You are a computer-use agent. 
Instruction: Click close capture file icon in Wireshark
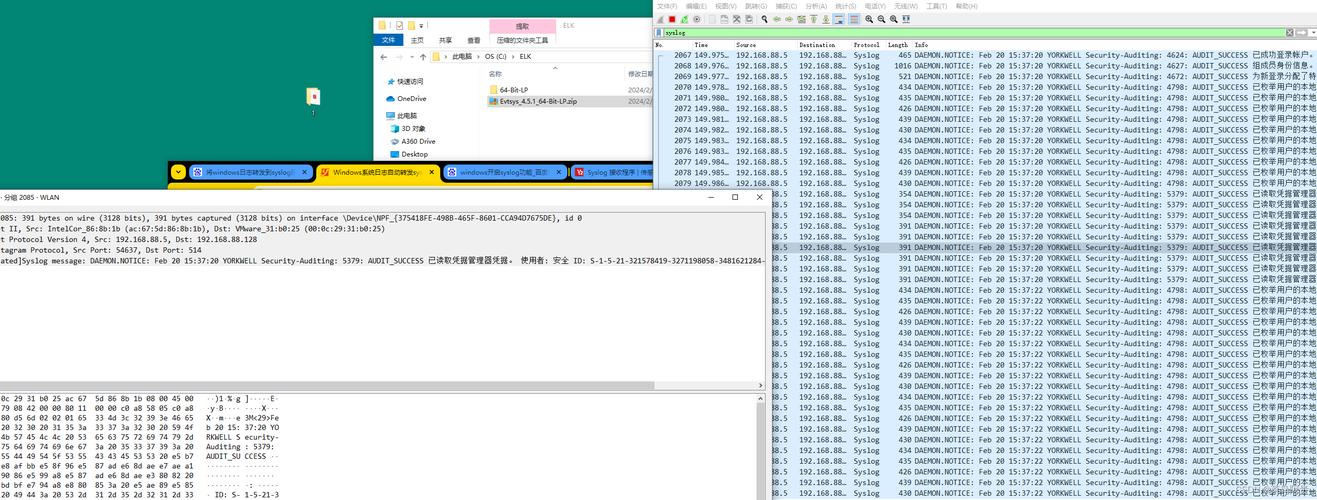click(x=736, y=19)
